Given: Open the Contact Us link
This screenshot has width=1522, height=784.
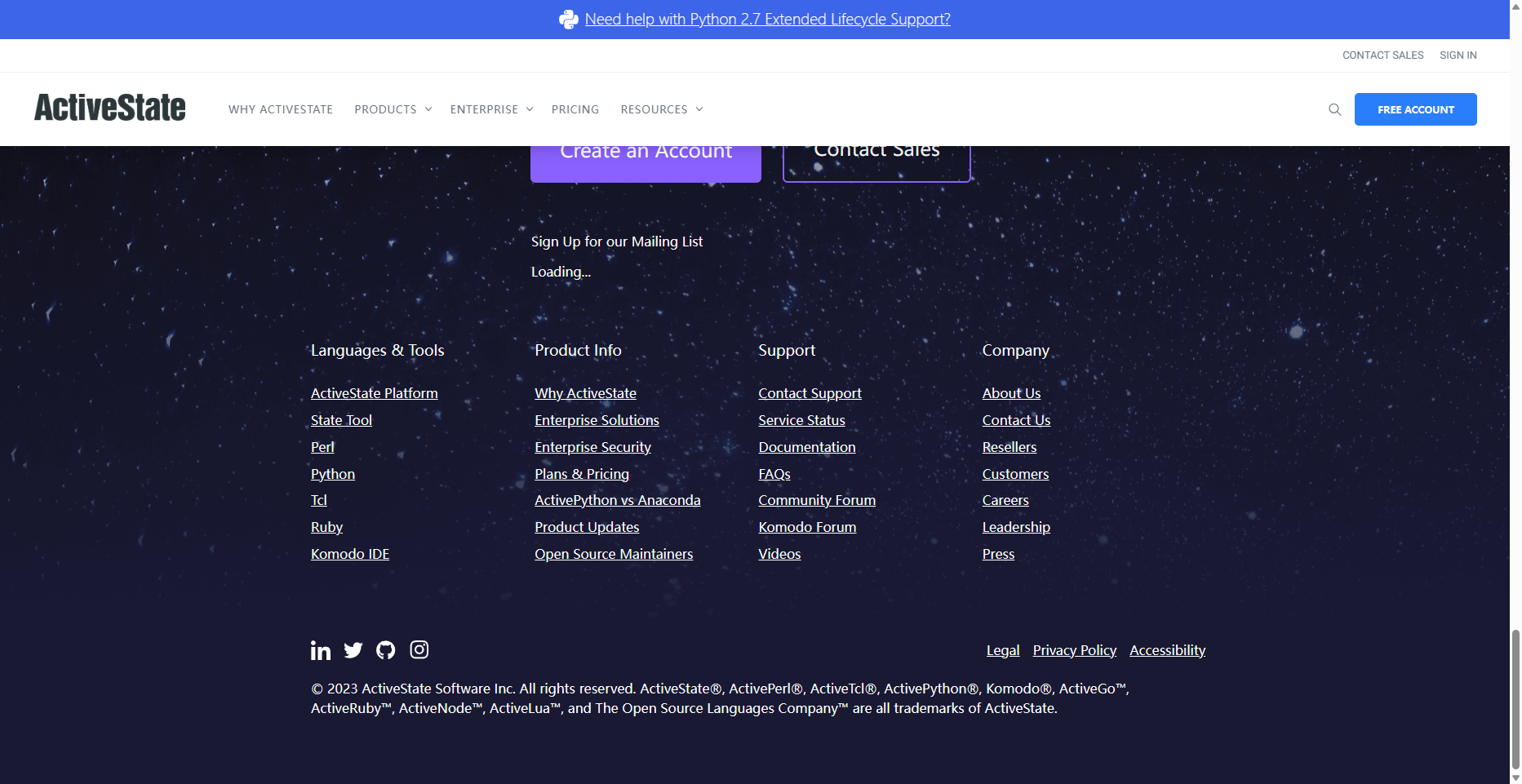Looking at the screenshot, I should point(1016,420).
